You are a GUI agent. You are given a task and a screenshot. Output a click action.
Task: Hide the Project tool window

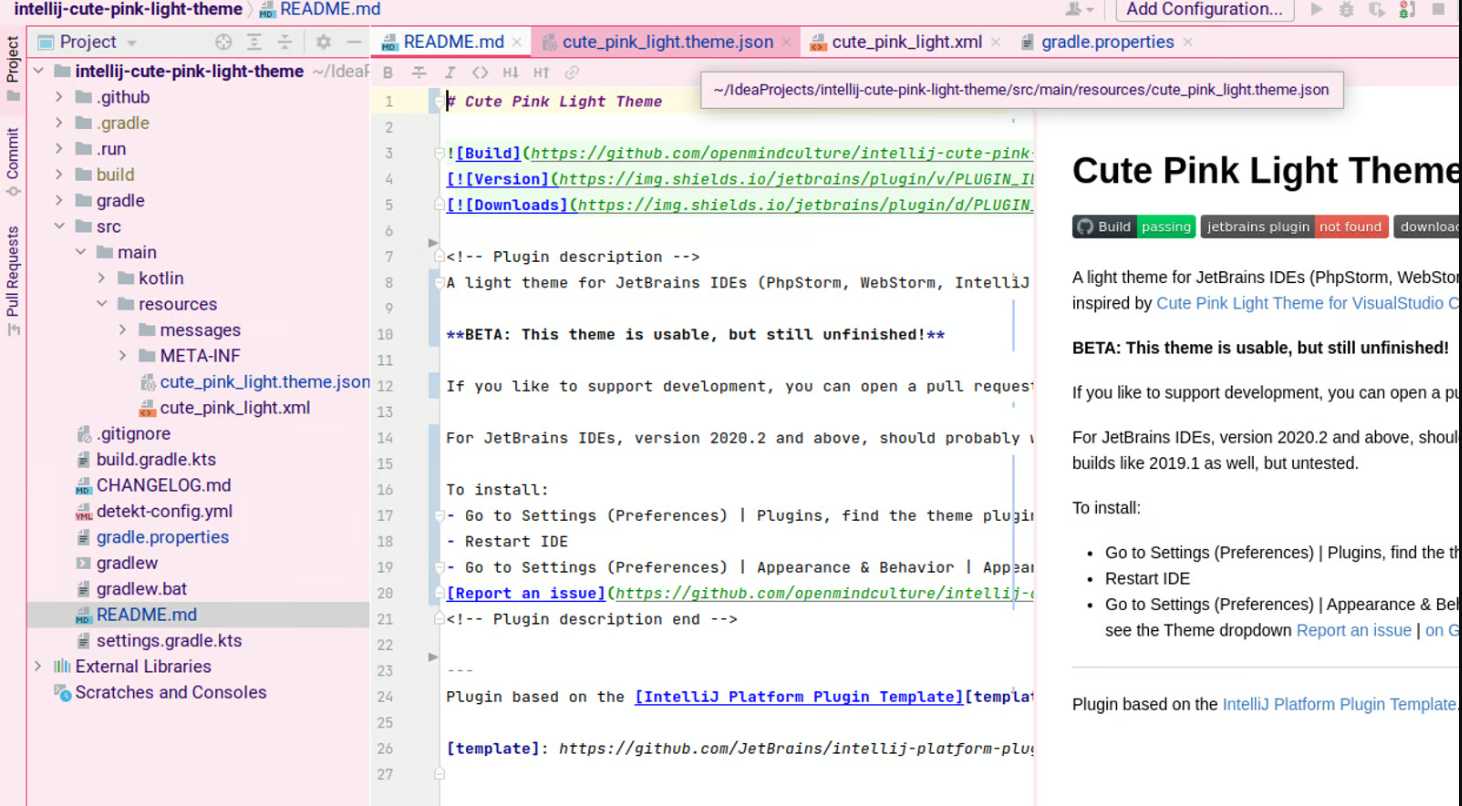pyautogui.click(x=353, y=42)
